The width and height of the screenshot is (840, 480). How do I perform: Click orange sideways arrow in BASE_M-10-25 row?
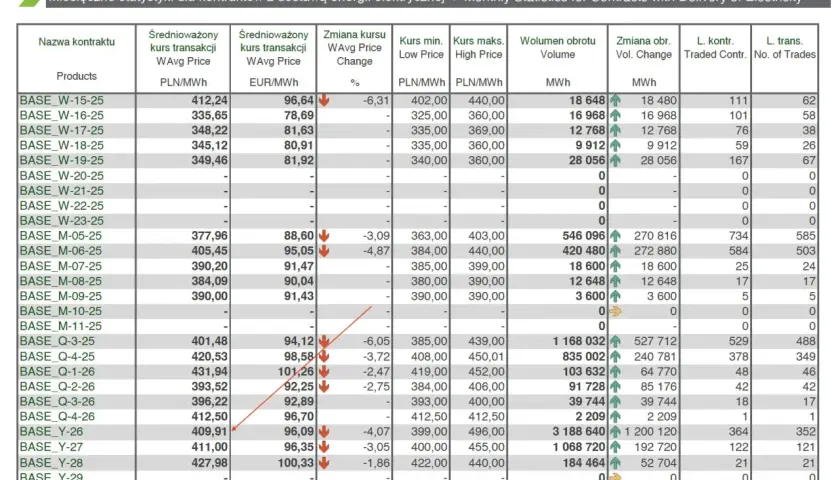click(x=615, y=311)
